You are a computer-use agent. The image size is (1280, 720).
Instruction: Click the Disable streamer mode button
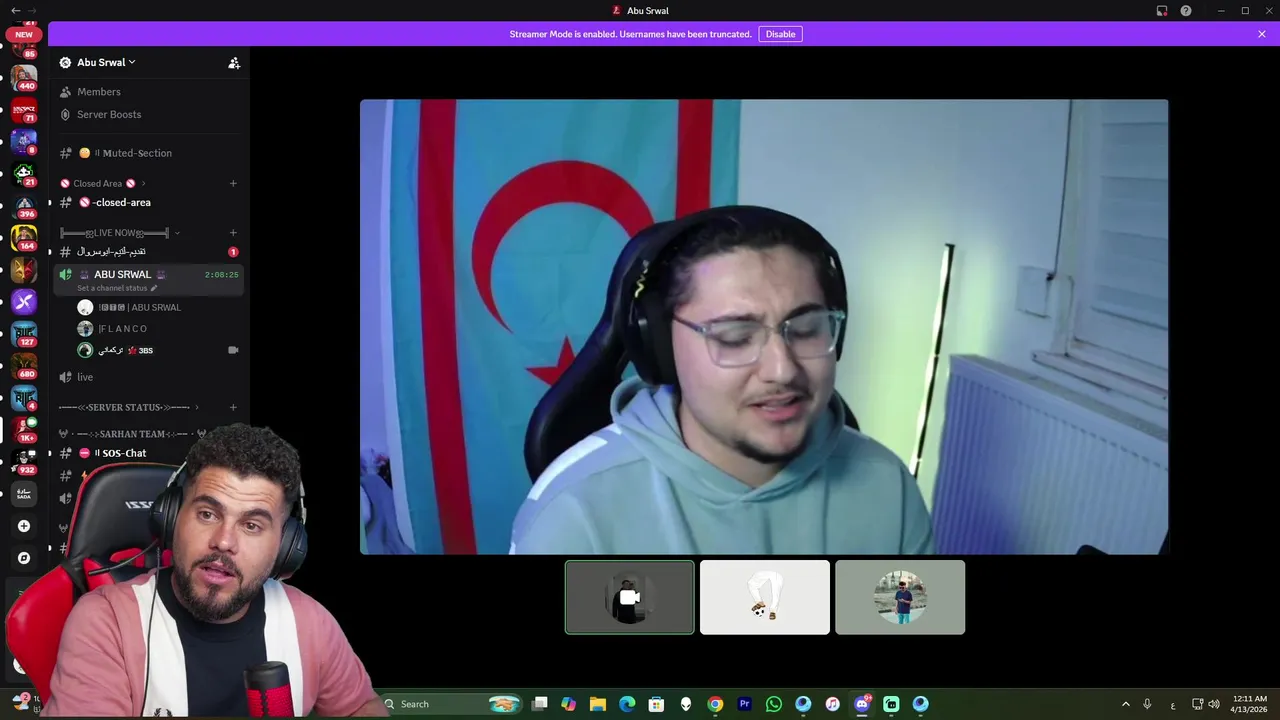coord(780,34)
